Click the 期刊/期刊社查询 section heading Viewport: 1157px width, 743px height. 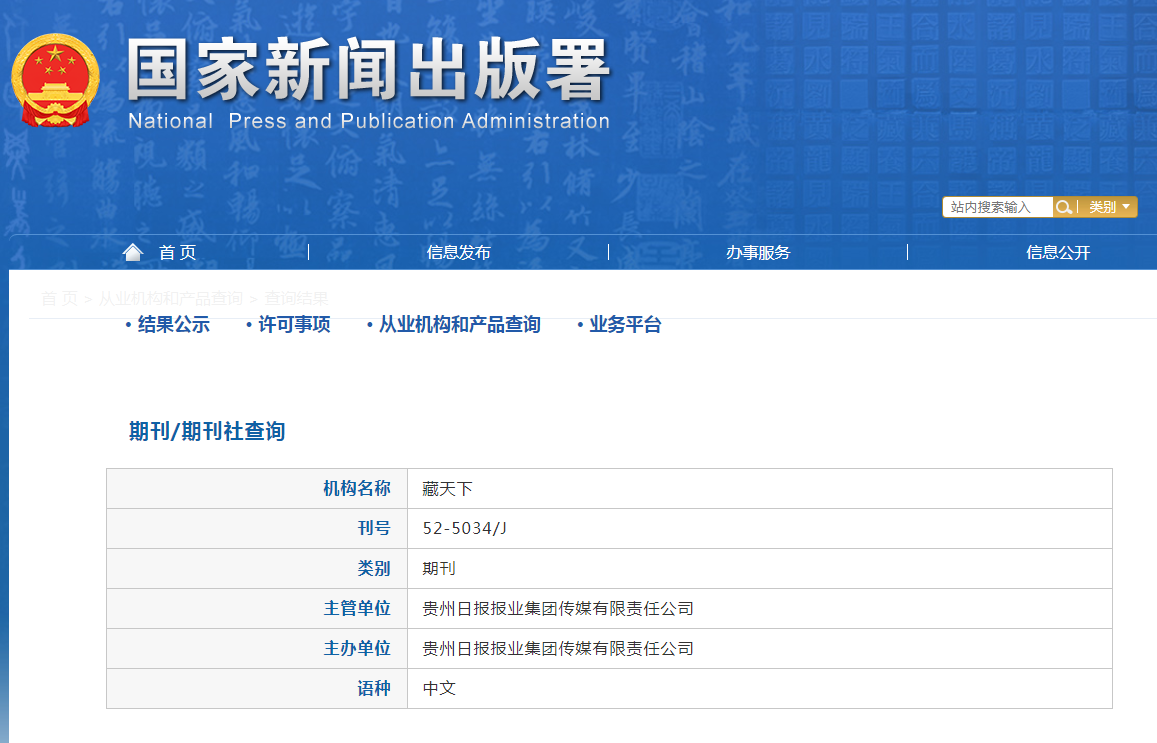tap(207, 431)
